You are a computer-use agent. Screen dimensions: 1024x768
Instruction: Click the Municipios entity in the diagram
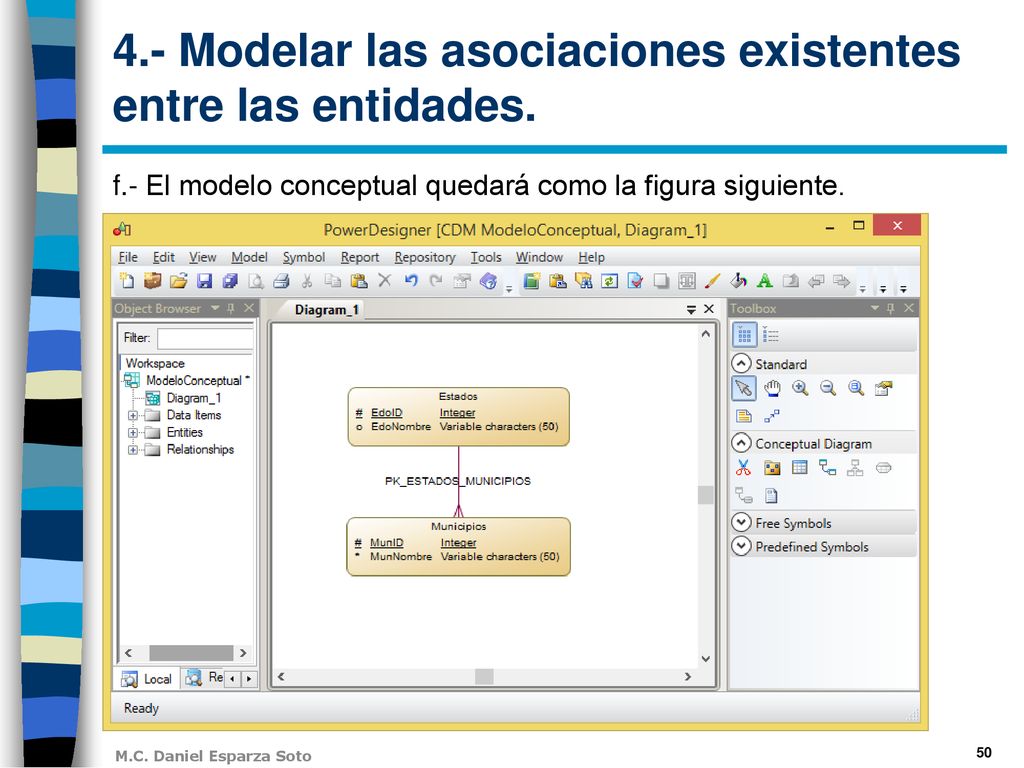[x=458, y=547]
